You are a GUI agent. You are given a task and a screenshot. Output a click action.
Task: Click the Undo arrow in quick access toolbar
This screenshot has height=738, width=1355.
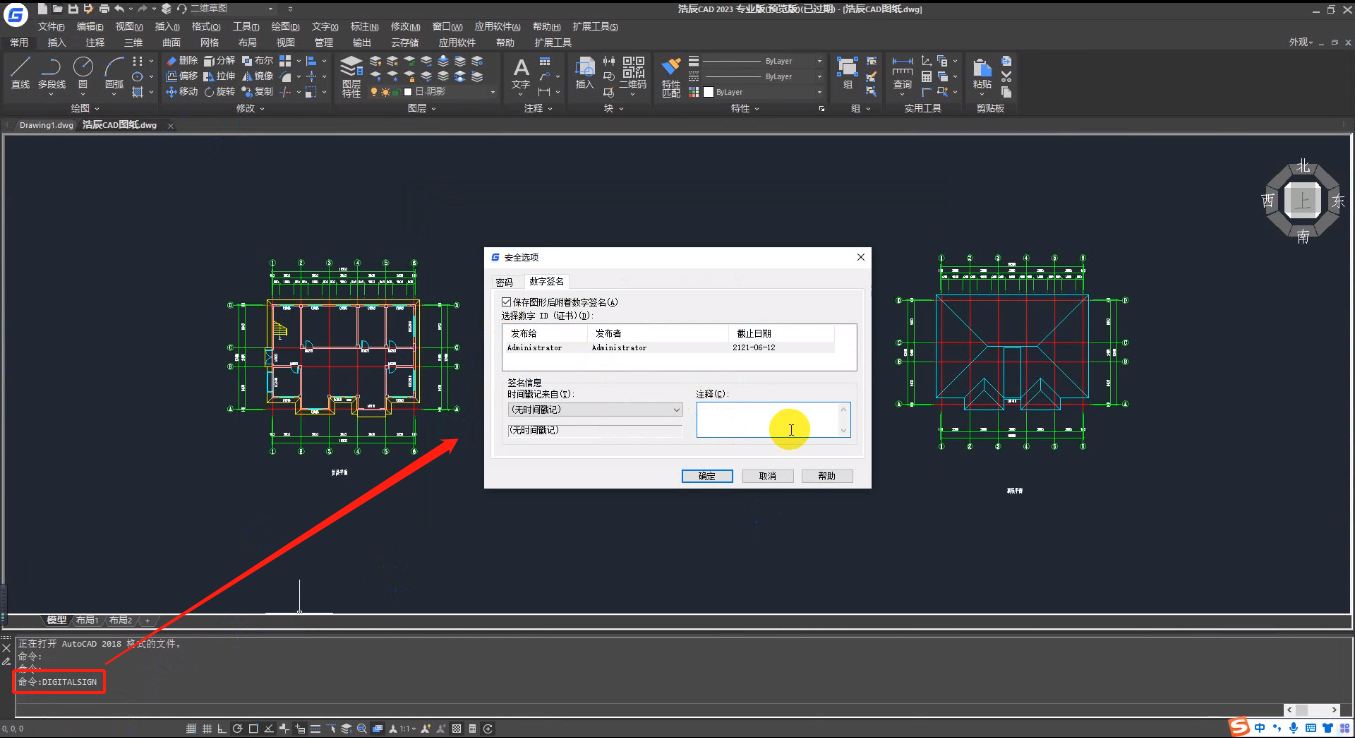[x=120, y=9]
